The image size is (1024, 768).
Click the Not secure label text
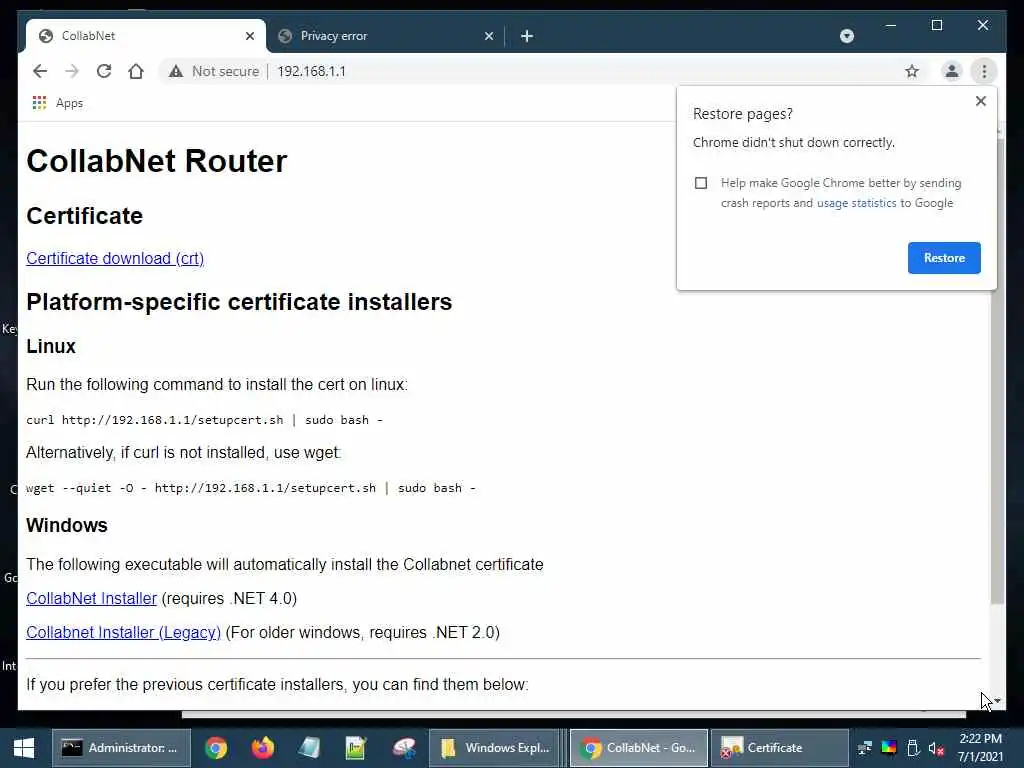tap(225, 71)
